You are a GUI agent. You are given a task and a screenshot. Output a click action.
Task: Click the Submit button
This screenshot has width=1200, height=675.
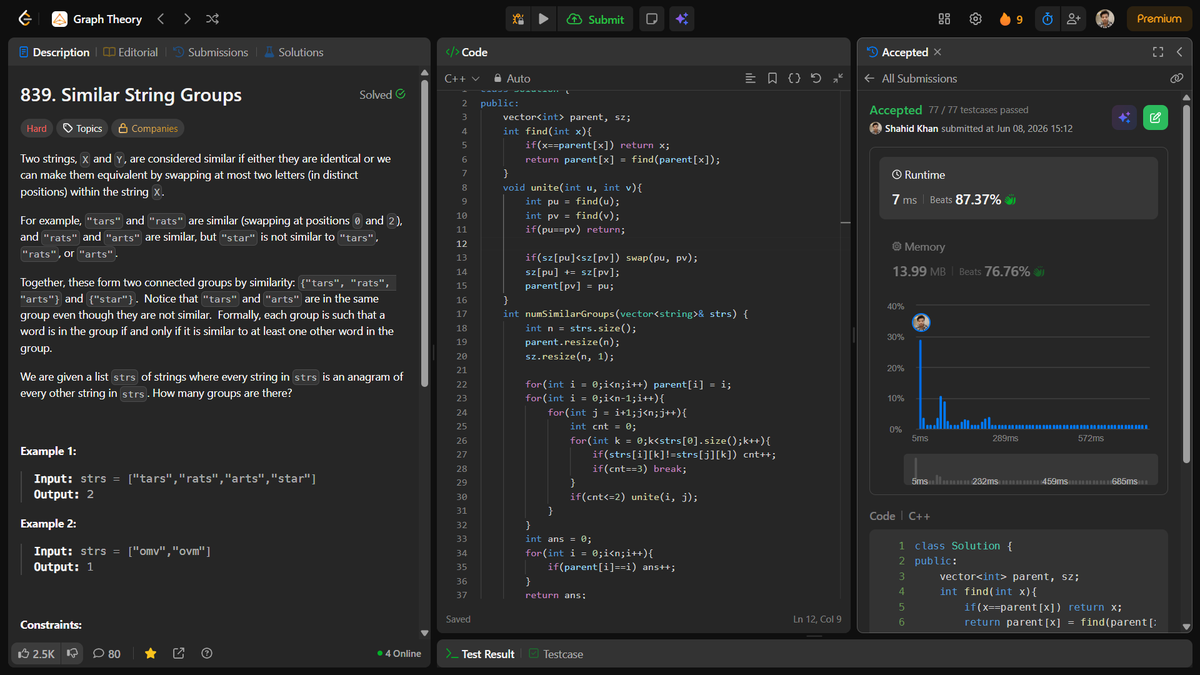point(595,19)
